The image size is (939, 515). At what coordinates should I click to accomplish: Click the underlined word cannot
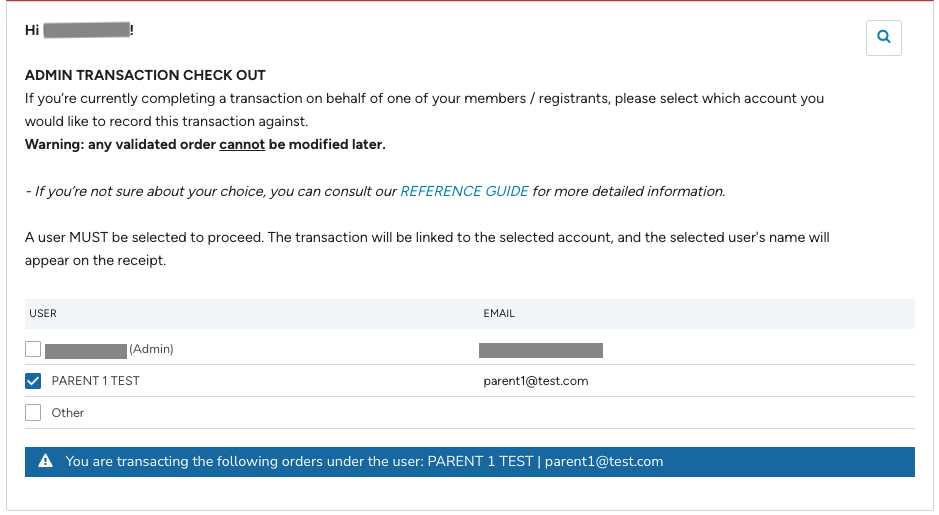click(242, 144)
